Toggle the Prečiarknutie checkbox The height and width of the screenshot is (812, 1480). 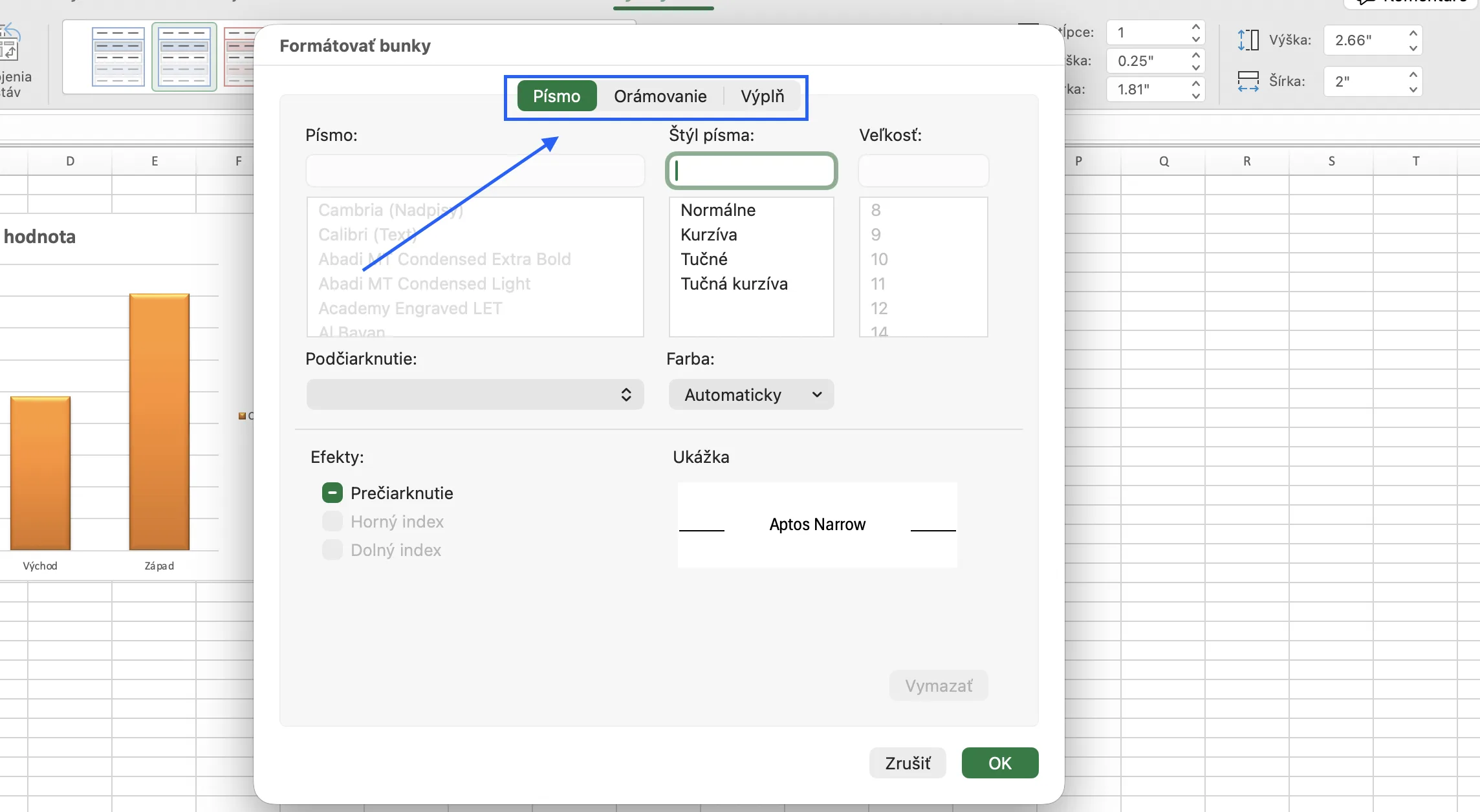pos(332,493)
